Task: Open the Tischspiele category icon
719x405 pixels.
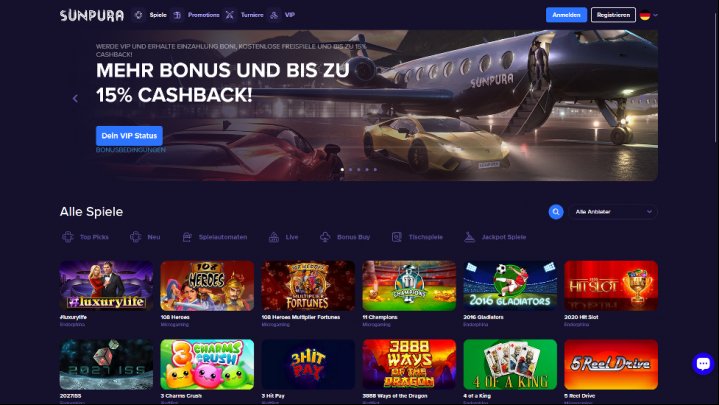Action: pos(397,237)
